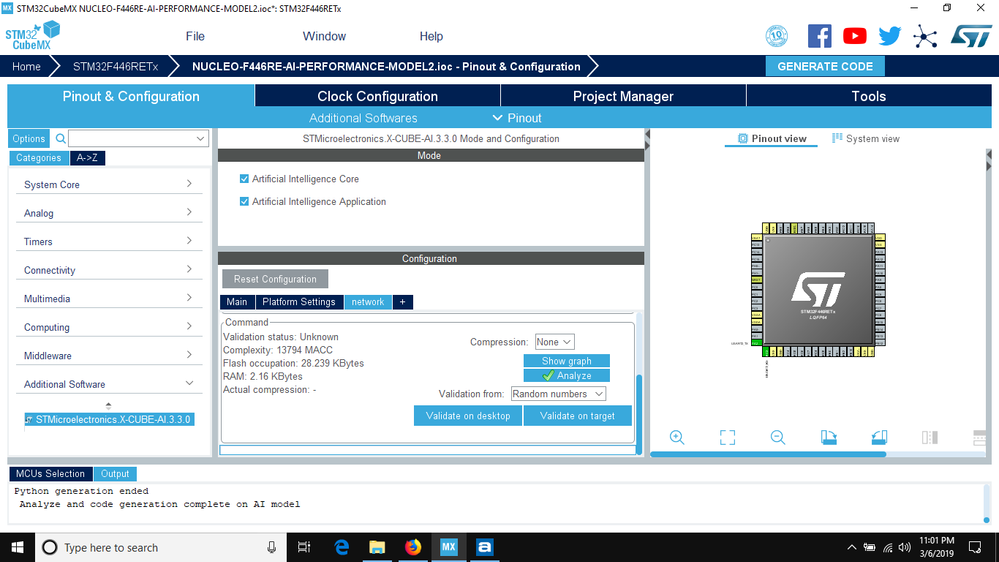Click the Show graph button
The width and height of the screenshot is (999, 562).
coord(566,361)
